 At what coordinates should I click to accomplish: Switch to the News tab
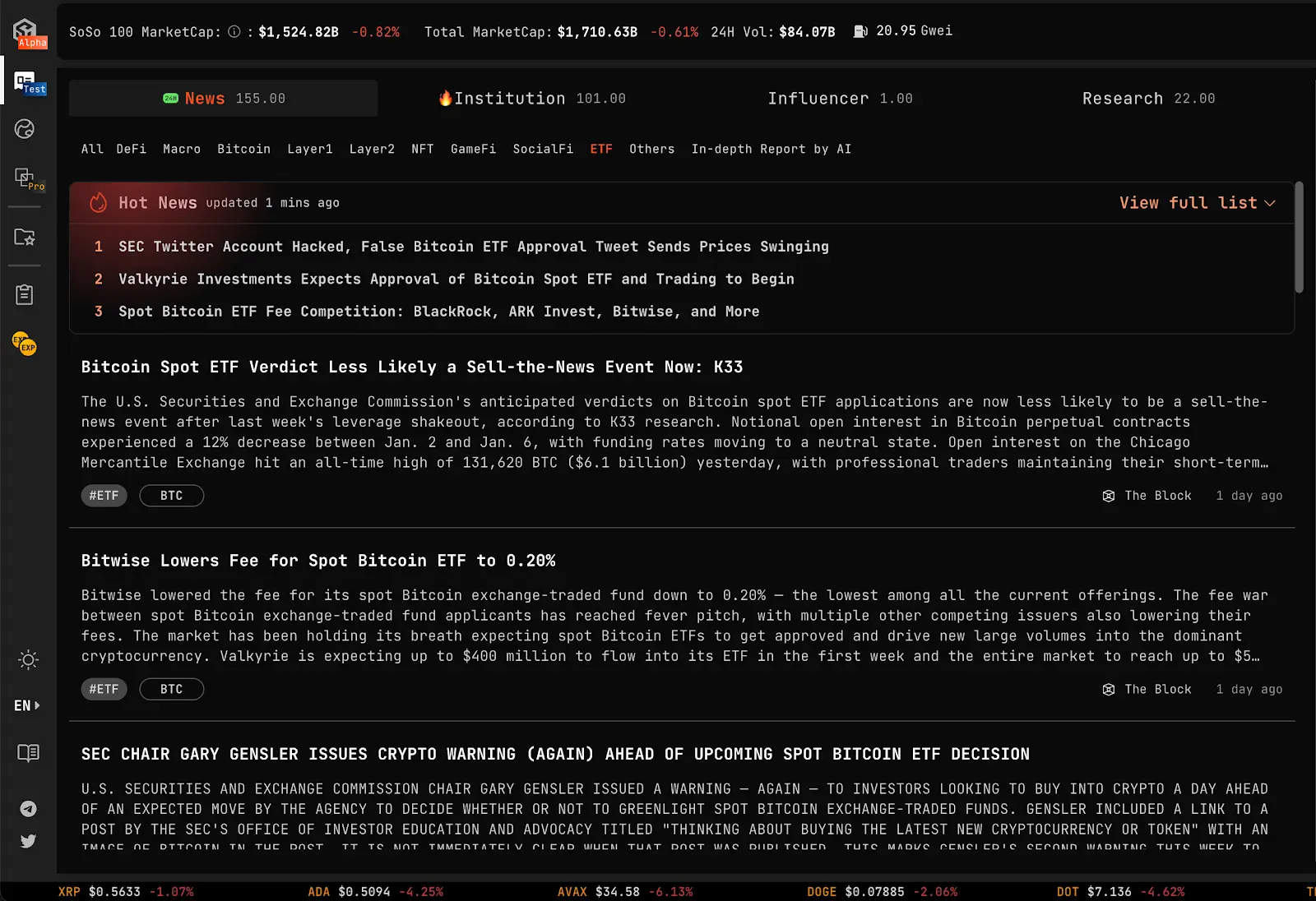224,99
